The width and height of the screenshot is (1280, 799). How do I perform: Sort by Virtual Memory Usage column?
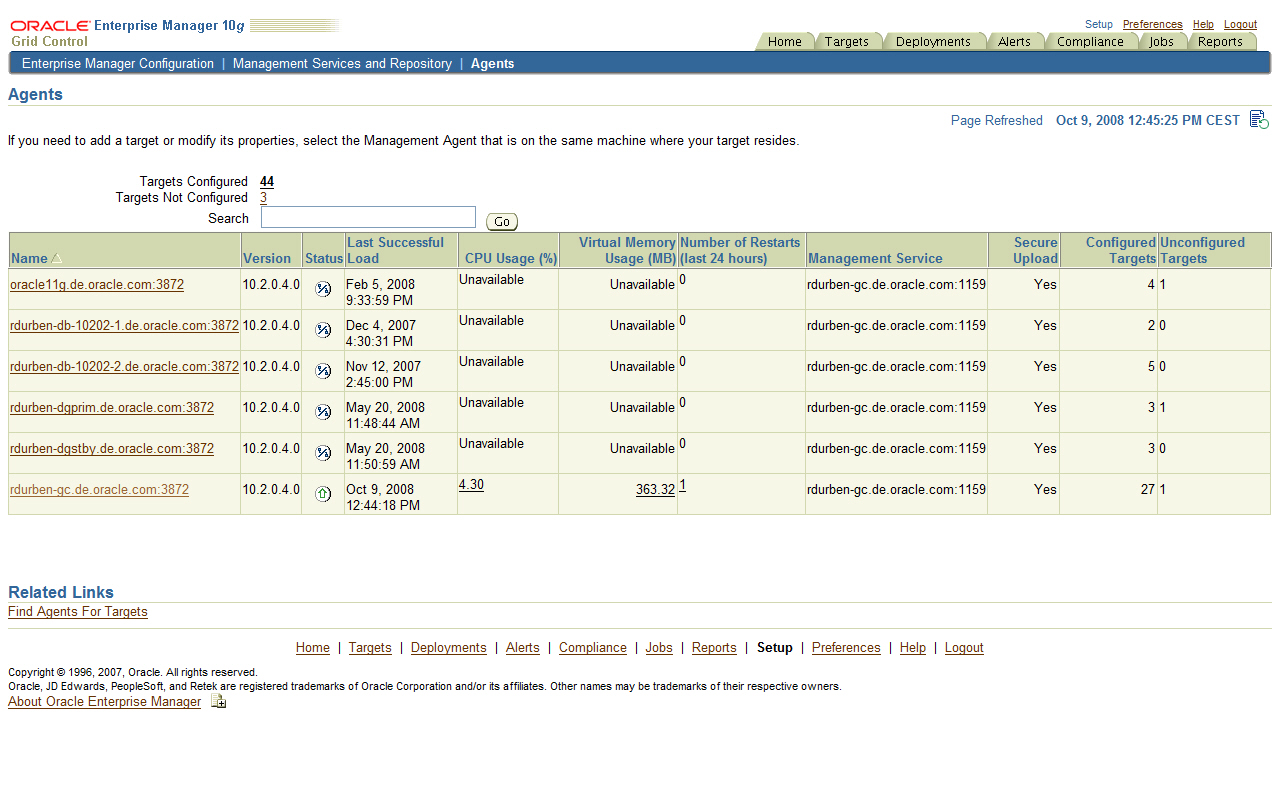(x=628, y=250)
